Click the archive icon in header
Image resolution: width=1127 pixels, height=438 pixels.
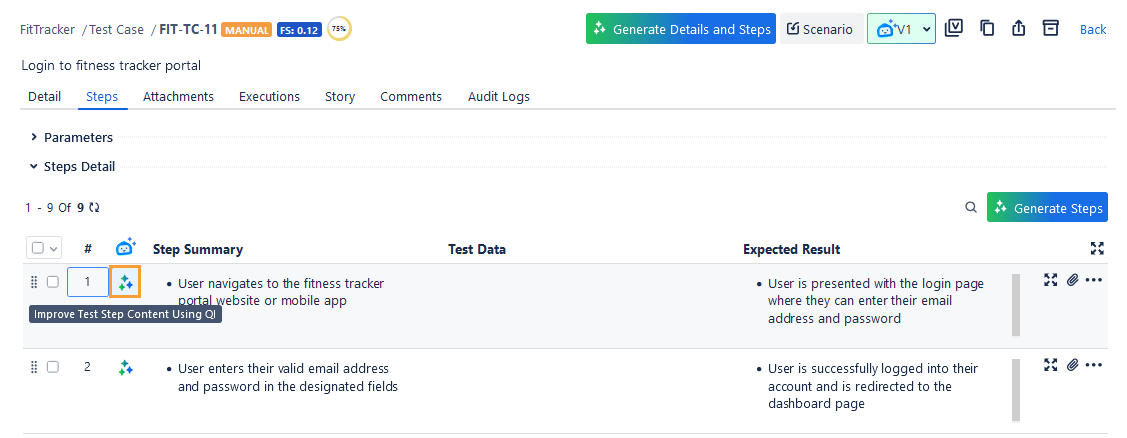tap(1050, 29)
